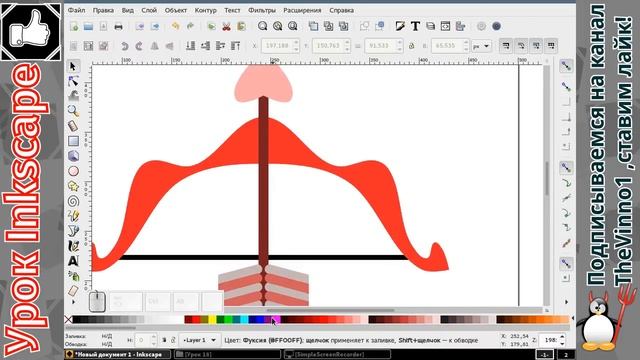640x360 pixels.
Task: Switch to workspace 2 in taskbar
Action: pyautogui.click(x=566, y=355)
